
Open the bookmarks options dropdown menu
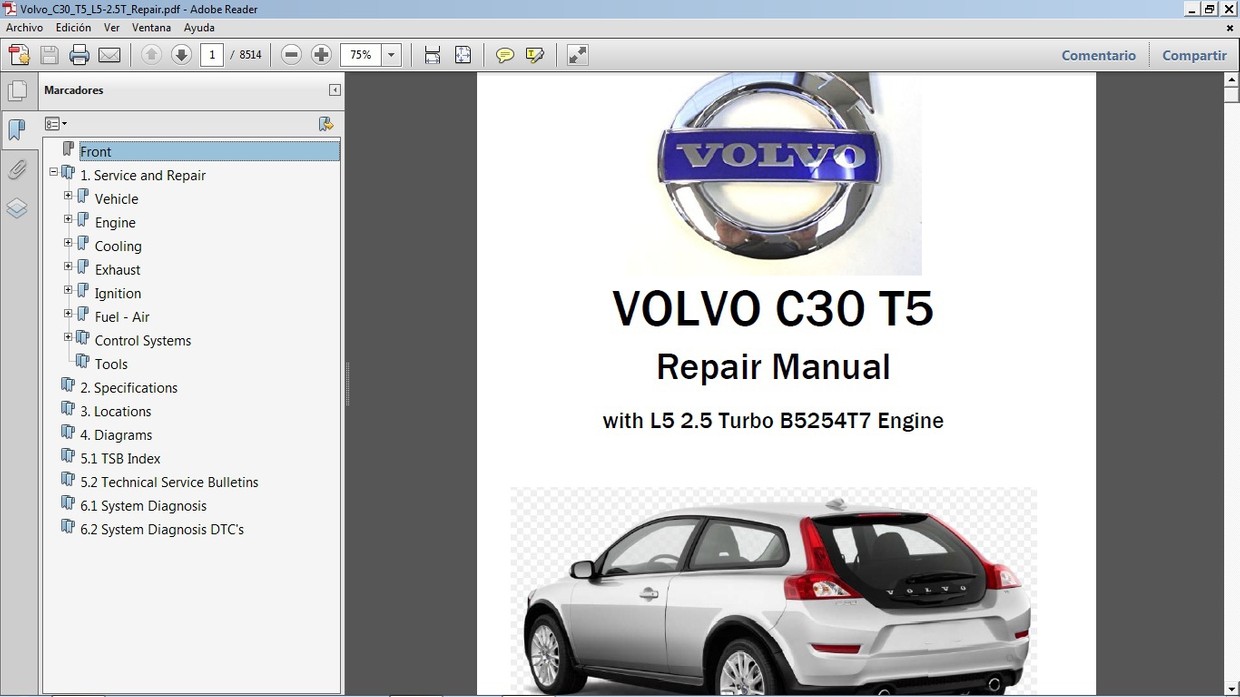click(56, 124)
